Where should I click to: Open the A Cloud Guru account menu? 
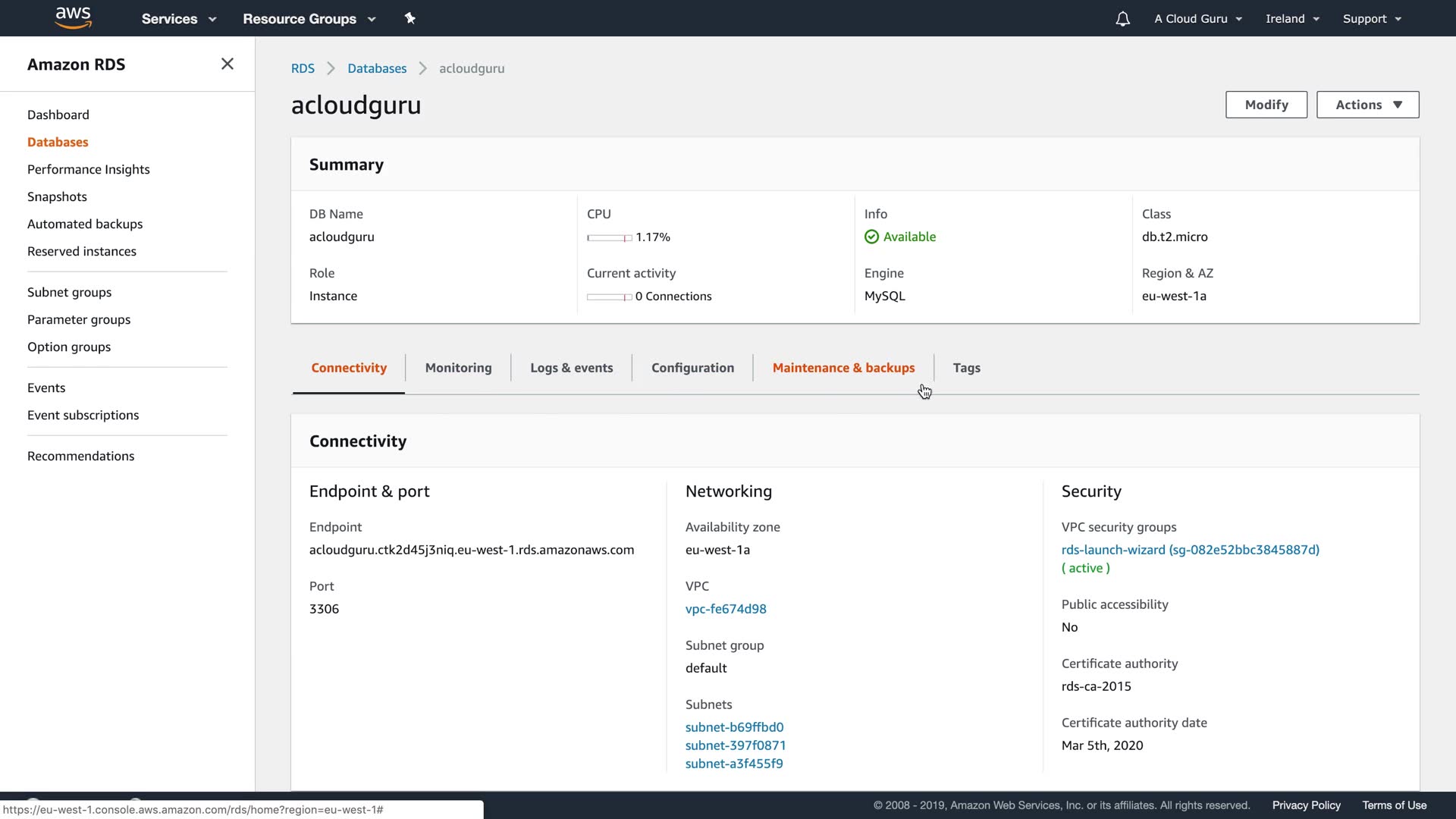click(x=1197, y=19)
